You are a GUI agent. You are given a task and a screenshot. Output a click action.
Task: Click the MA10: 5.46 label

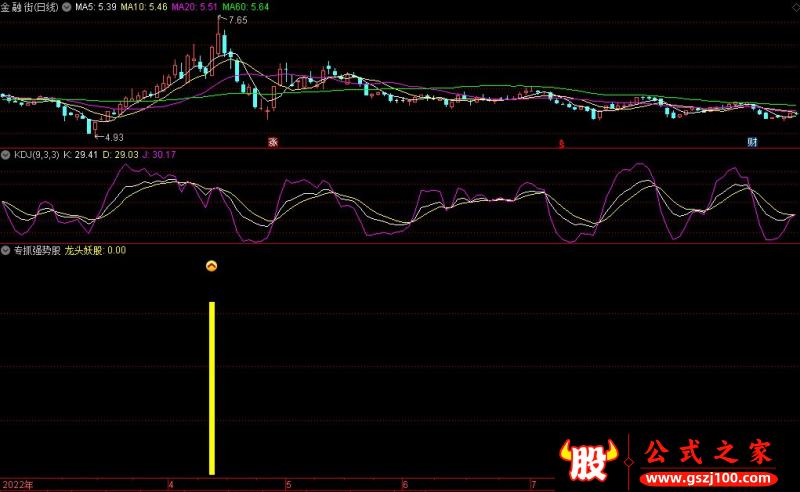point(144,7)
